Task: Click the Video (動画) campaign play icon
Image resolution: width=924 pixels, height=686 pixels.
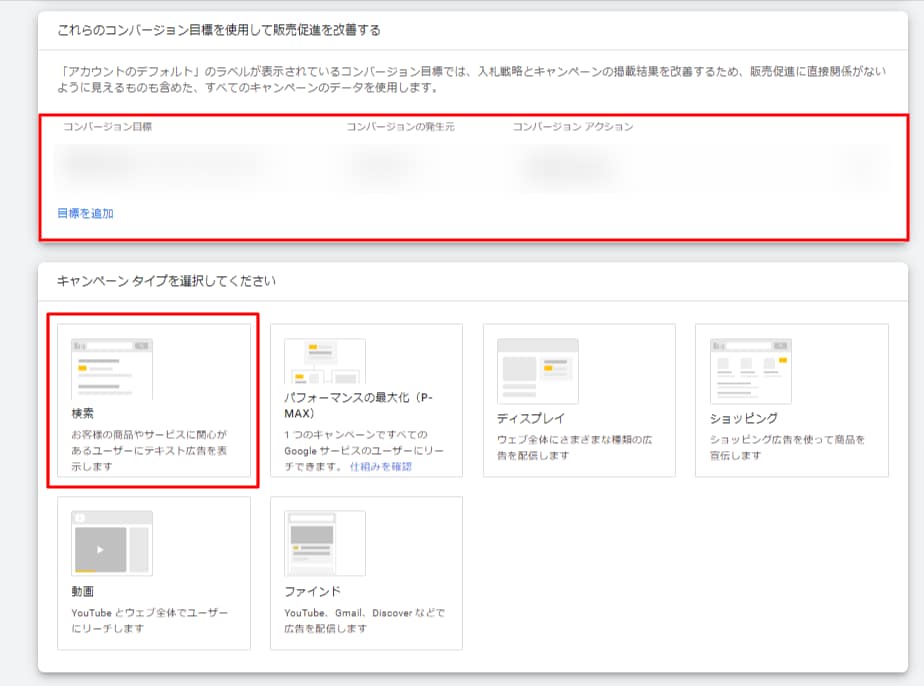Action: pos(100,549)
